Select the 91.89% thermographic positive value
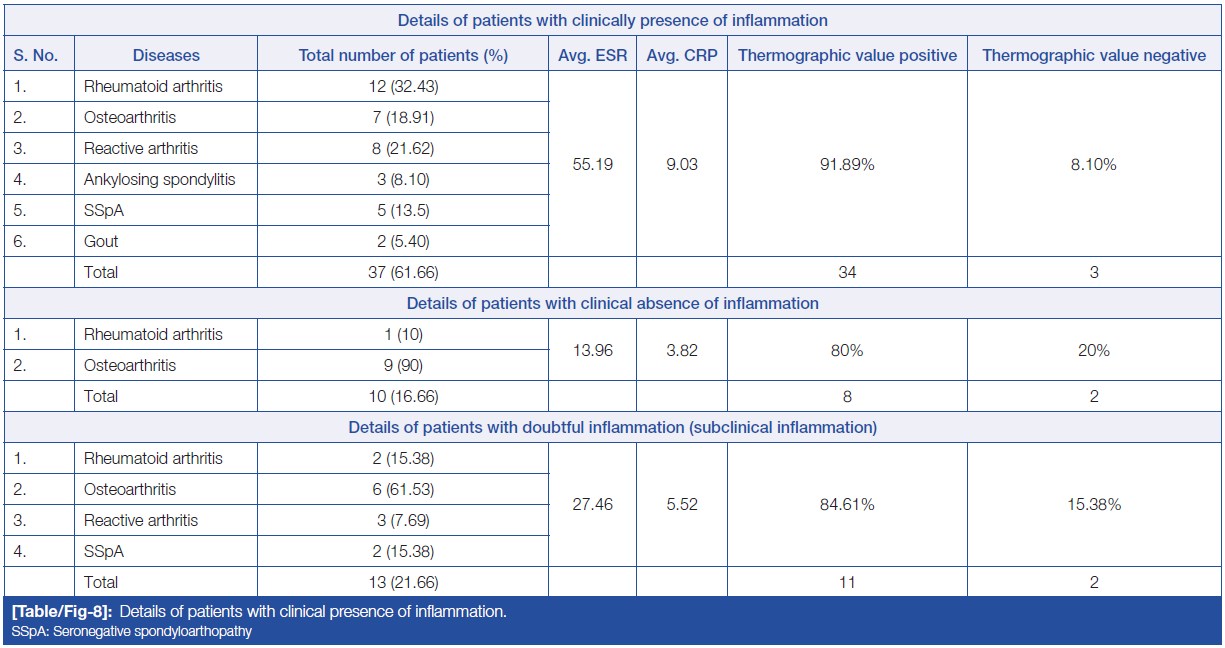The width and height of the screenshot is (1225, 648). [847, 164]
